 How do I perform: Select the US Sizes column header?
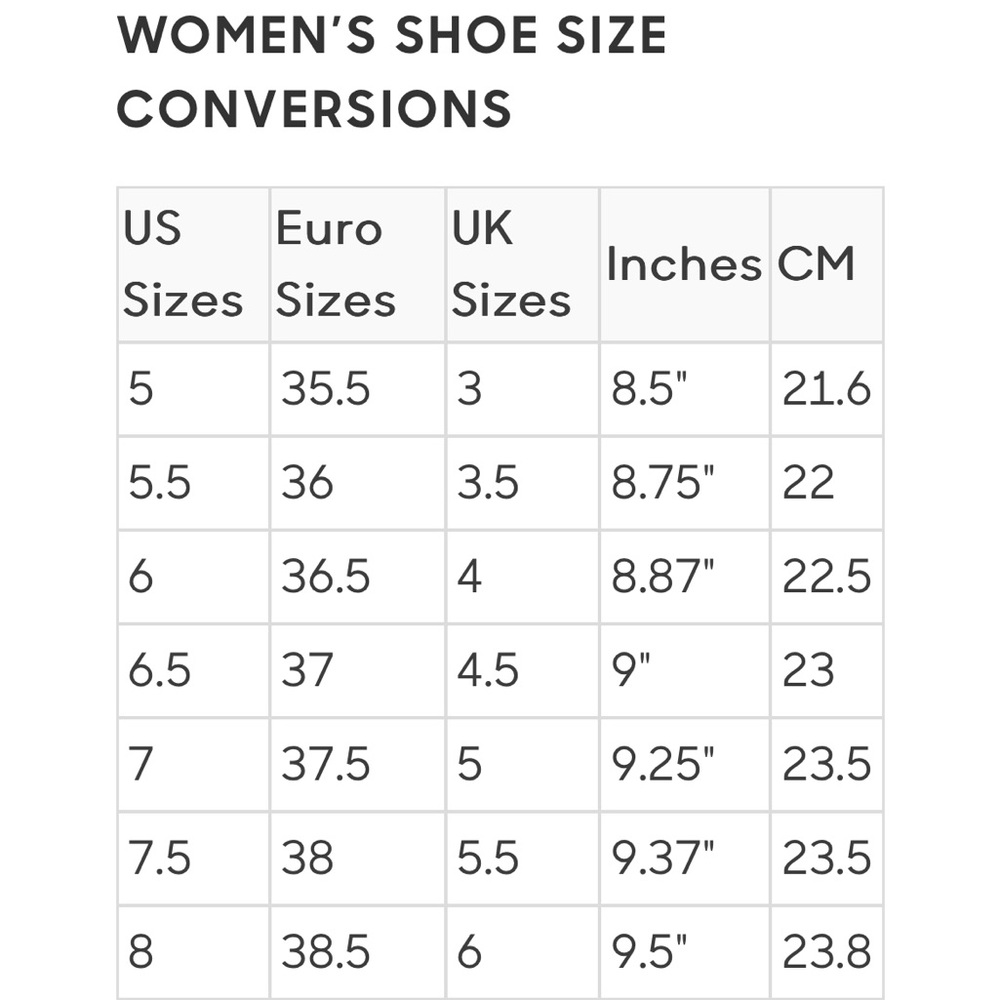coord(194,264)
